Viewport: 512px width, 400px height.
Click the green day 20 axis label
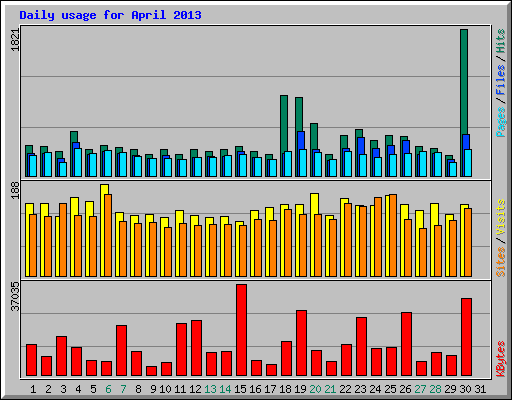pos(315,389)
